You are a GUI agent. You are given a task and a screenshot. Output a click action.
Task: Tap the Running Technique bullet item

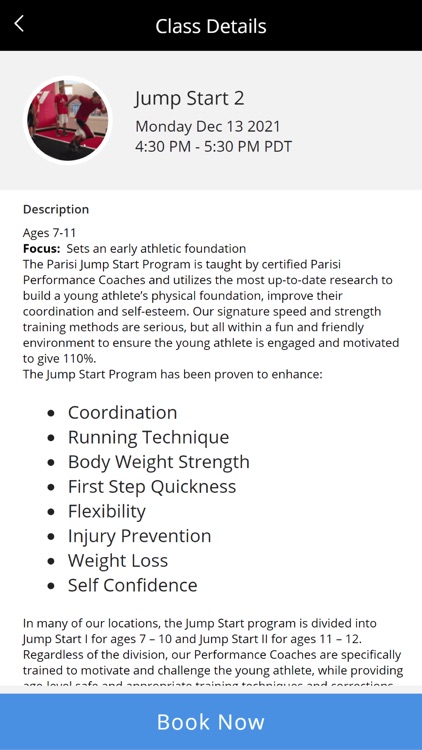pos(148,437)
